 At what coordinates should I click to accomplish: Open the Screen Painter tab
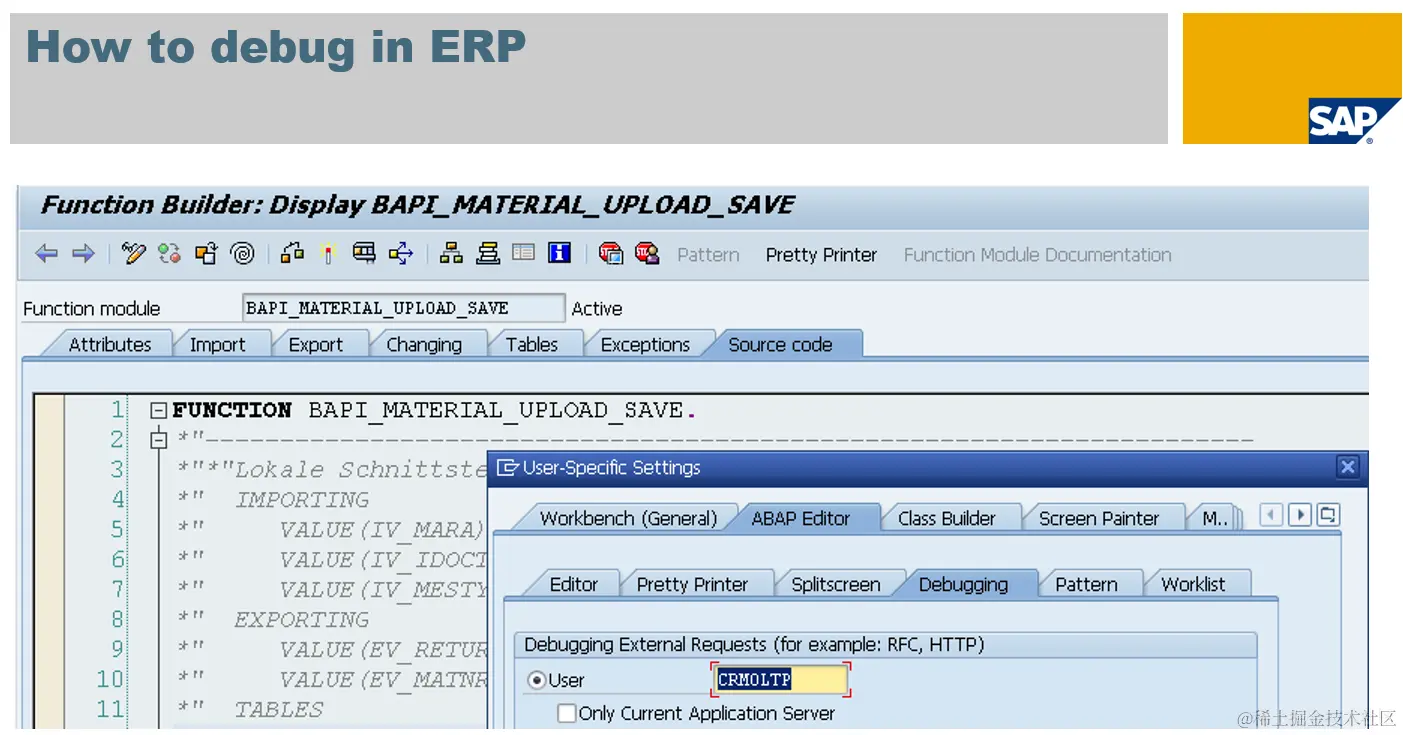point(1098,518)
